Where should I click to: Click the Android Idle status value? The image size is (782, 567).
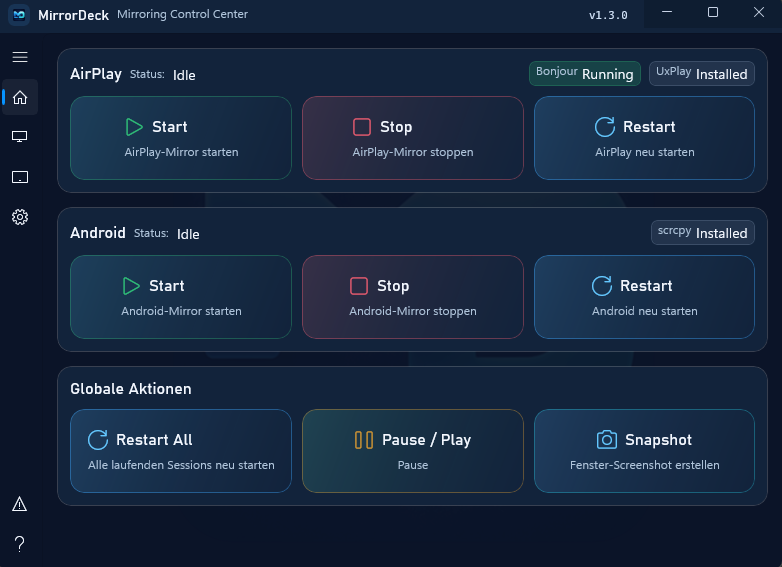click(x=188, y=234)
